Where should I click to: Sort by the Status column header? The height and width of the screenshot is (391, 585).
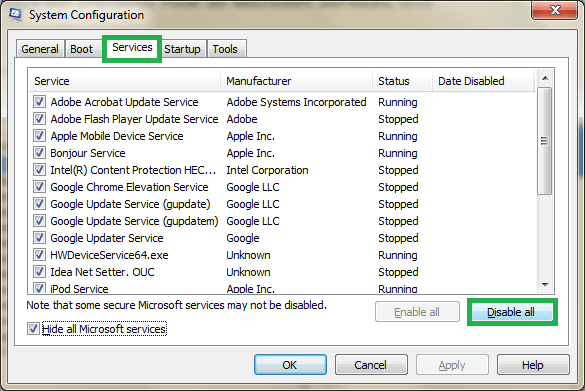(x=403, y=81)
